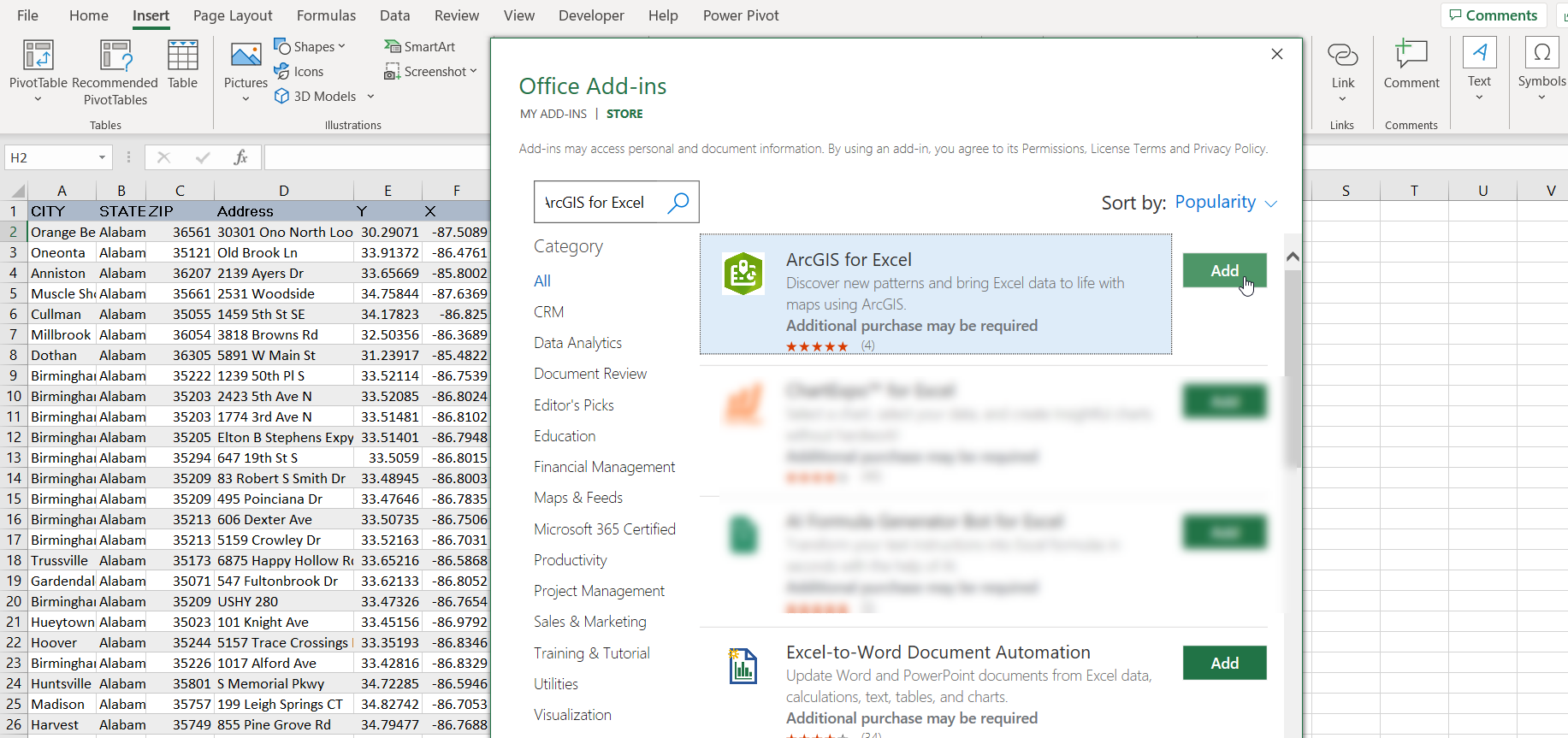1568x738 pixels.
Task: Insert a Comment from the ribbon
Action: [x=1411, y=64]
